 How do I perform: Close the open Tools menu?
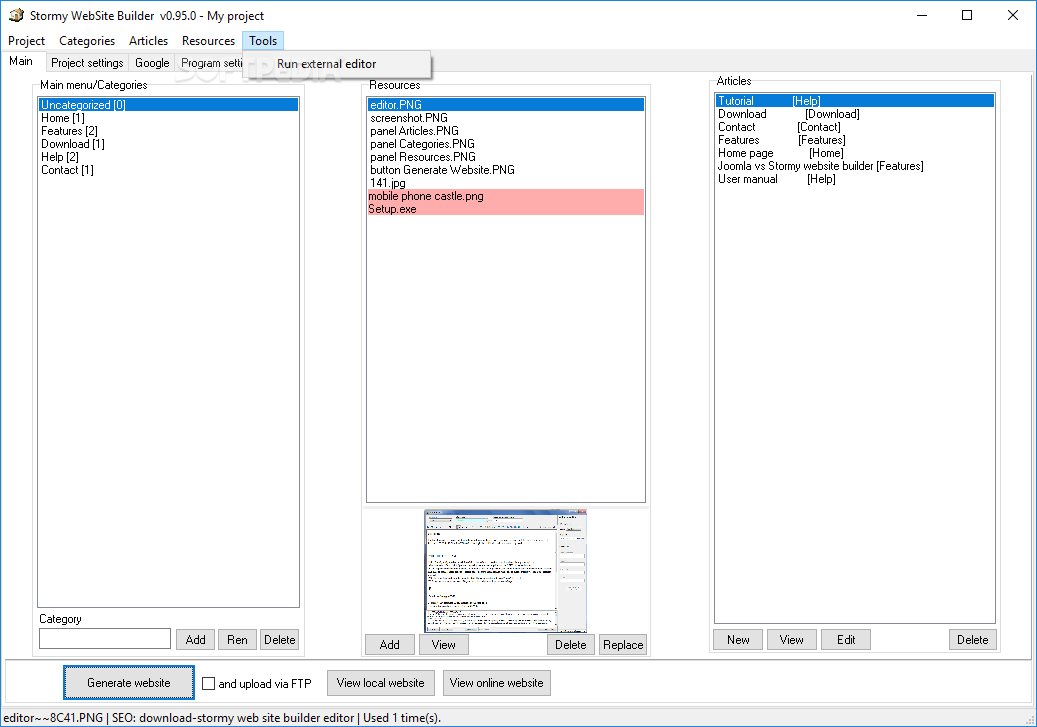coord(263,41)
